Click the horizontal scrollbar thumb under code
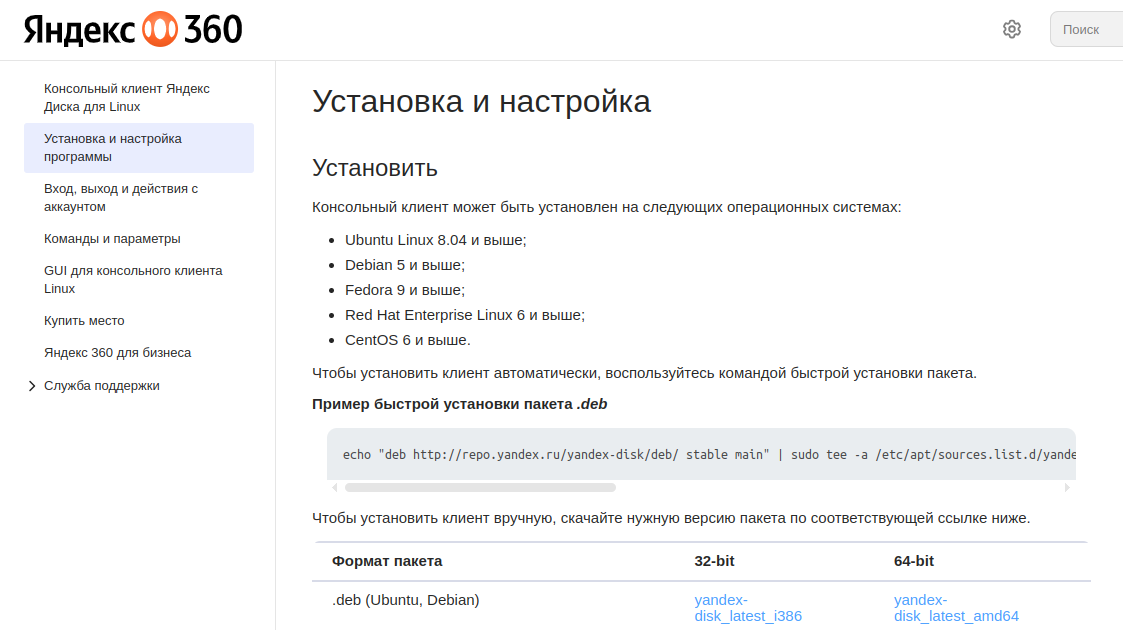The width and height of the screenshot is (1123, 630). (x=480, y=488)
